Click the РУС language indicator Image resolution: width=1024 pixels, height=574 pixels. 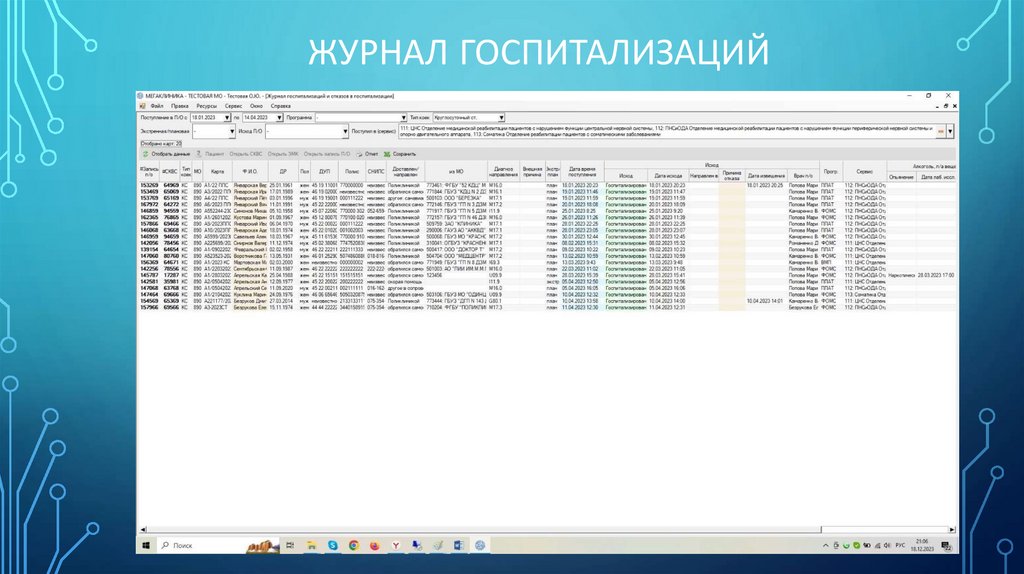(x=900, y=545)
